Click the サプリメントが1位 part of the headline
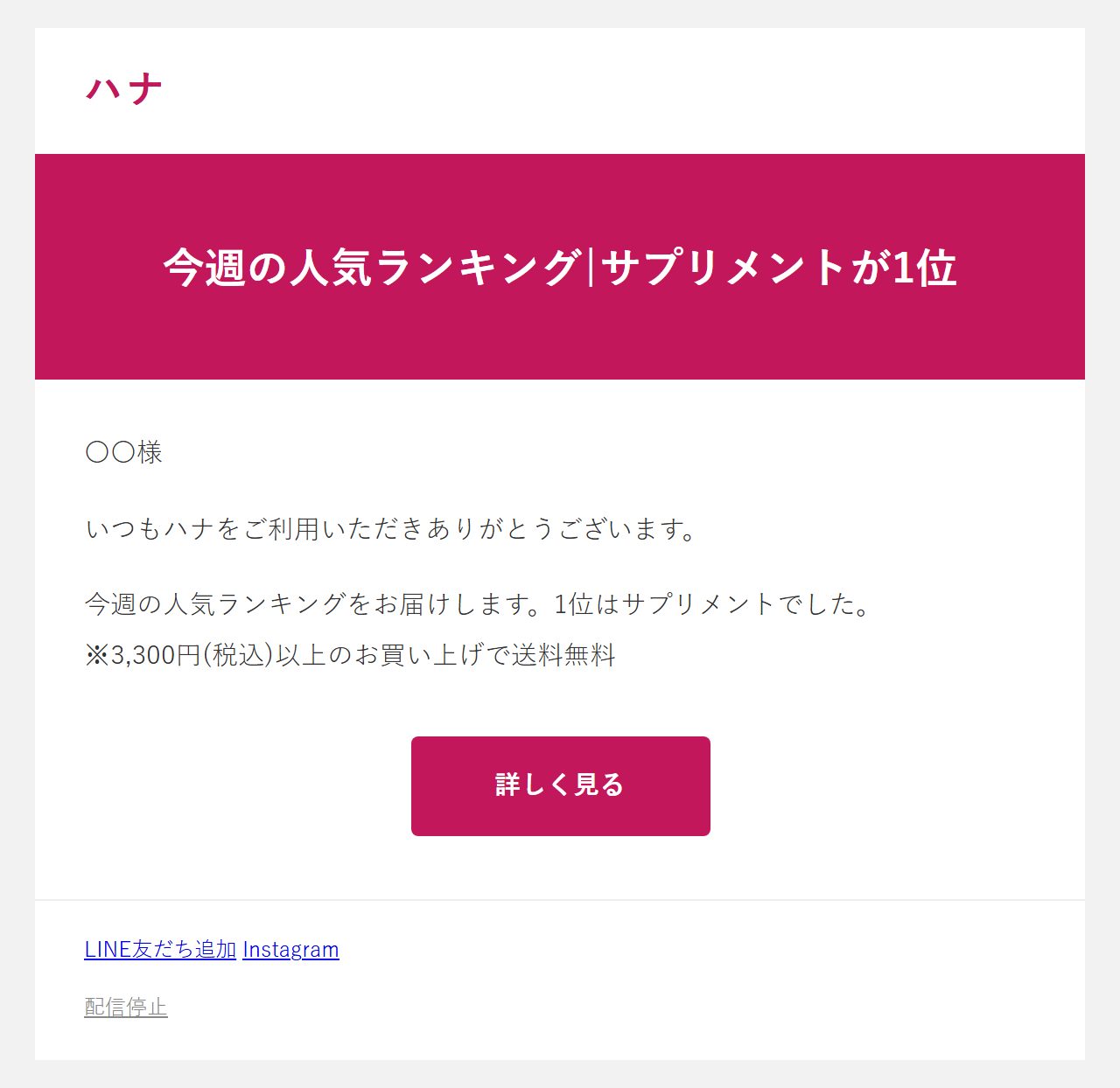The width and height of the screenshot is (1120, 1088). point(779,267)
